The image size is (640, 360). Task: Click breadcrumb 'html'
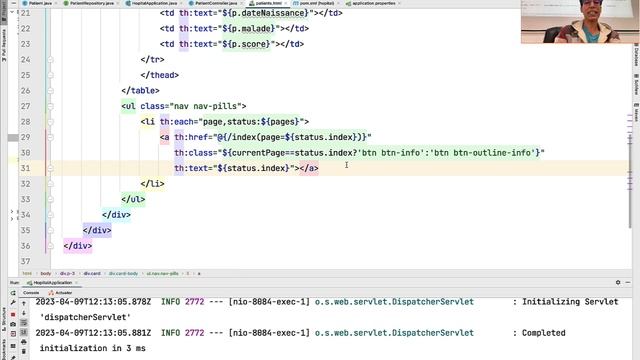pos(27,273)
